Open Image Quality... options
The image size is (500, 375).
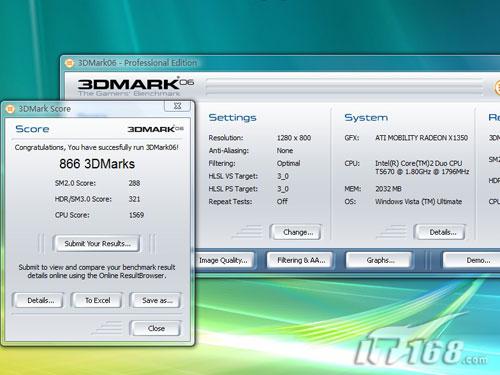[x=225, y=260]
